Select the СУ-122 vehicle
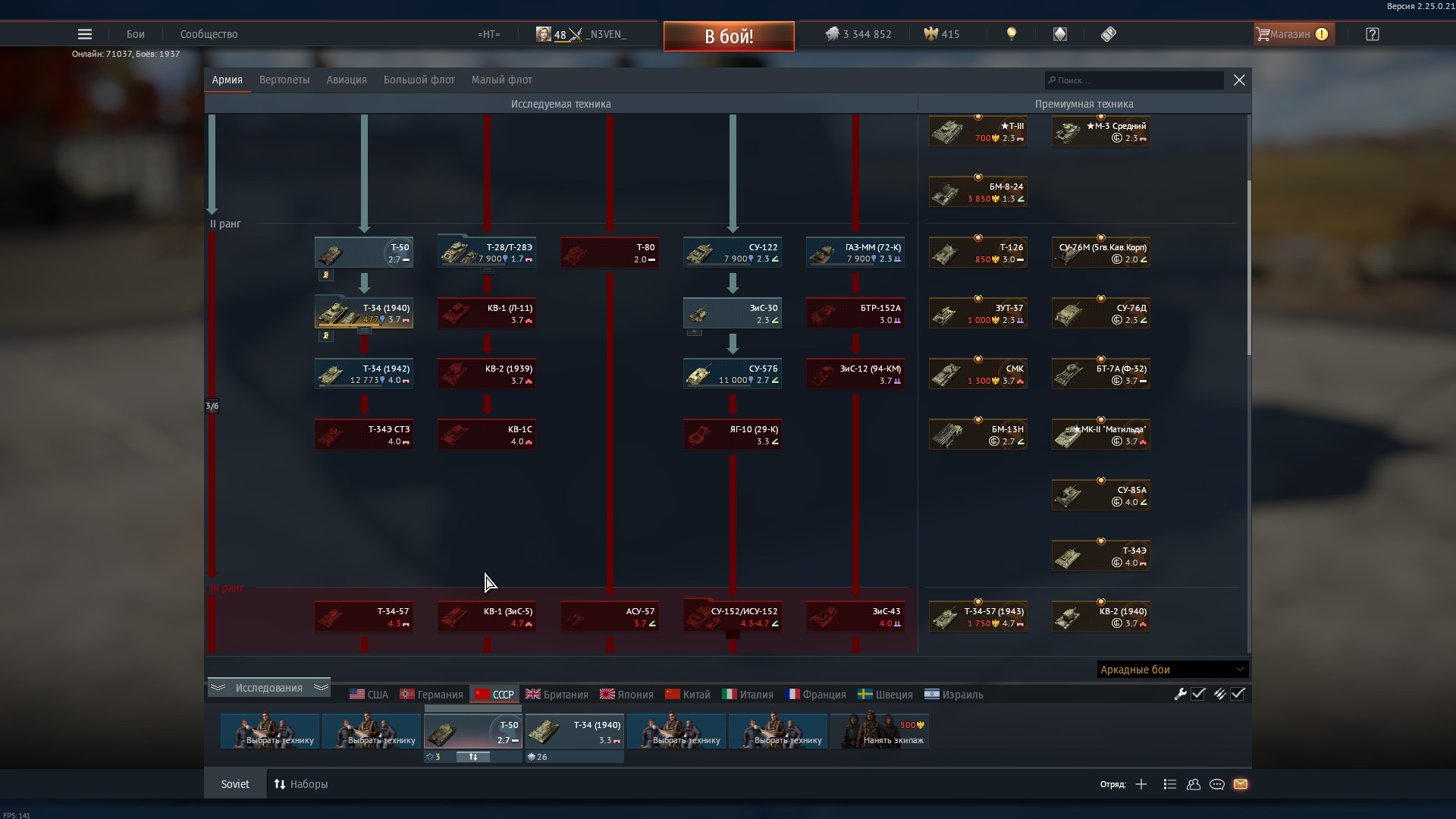Viewport: 1456px width, 819px height. click(x=733, y=253)
